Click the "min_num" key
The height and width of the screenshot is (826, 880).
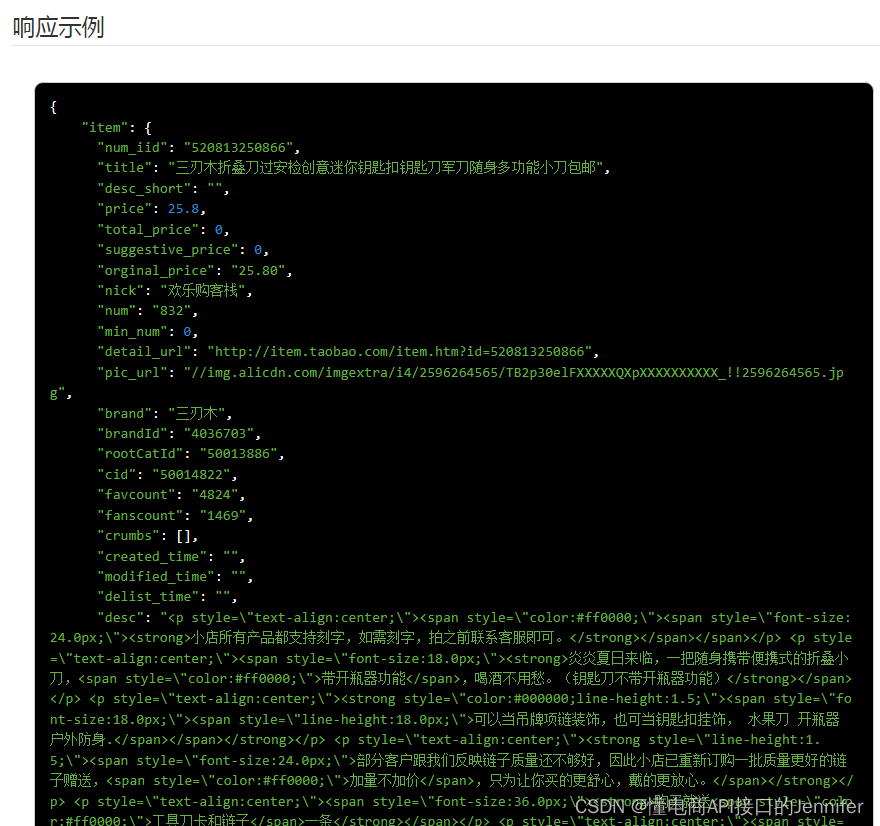pyautogui.click(x=132, y=332)
